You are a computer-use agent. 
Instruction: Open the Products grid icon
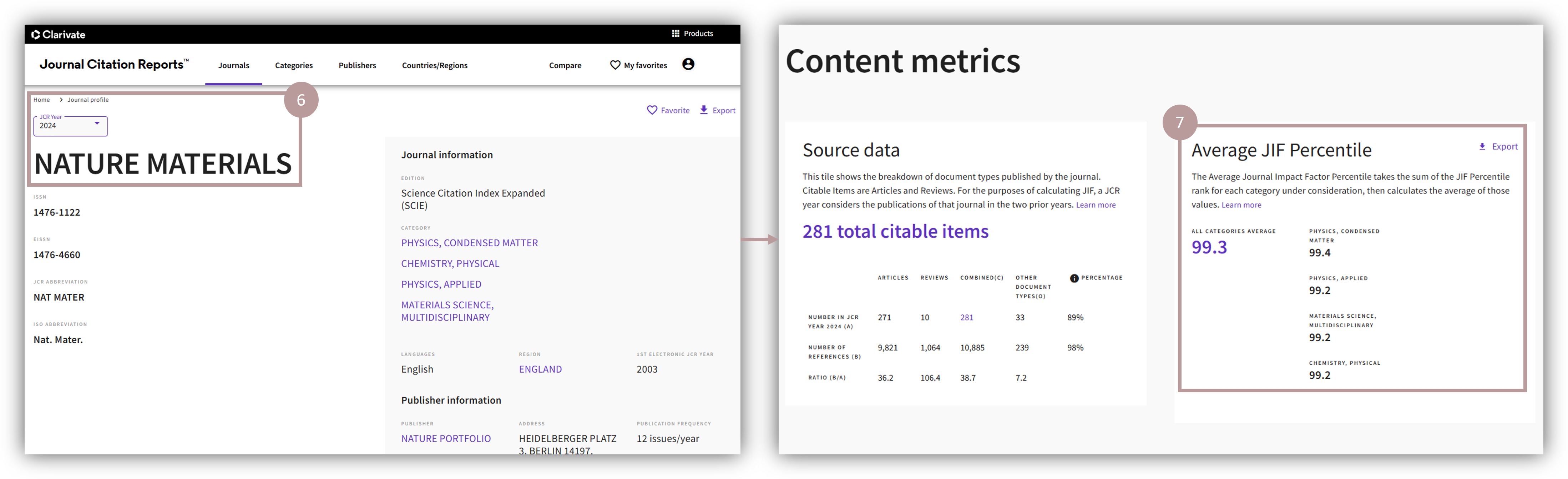[675, 34]
